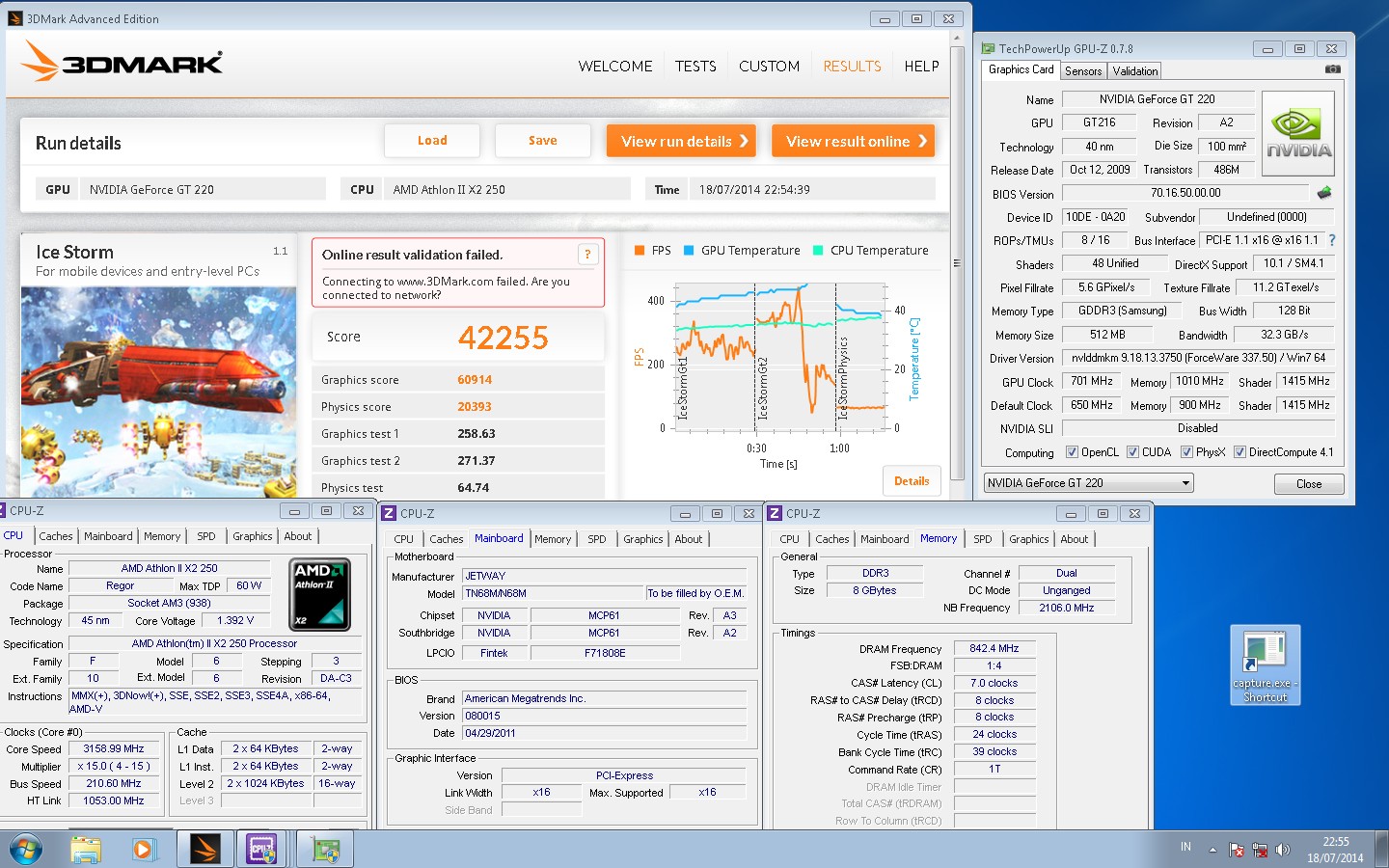
Task: Open the CUSTOM tab in 3DMark
Action: point(769,67)
